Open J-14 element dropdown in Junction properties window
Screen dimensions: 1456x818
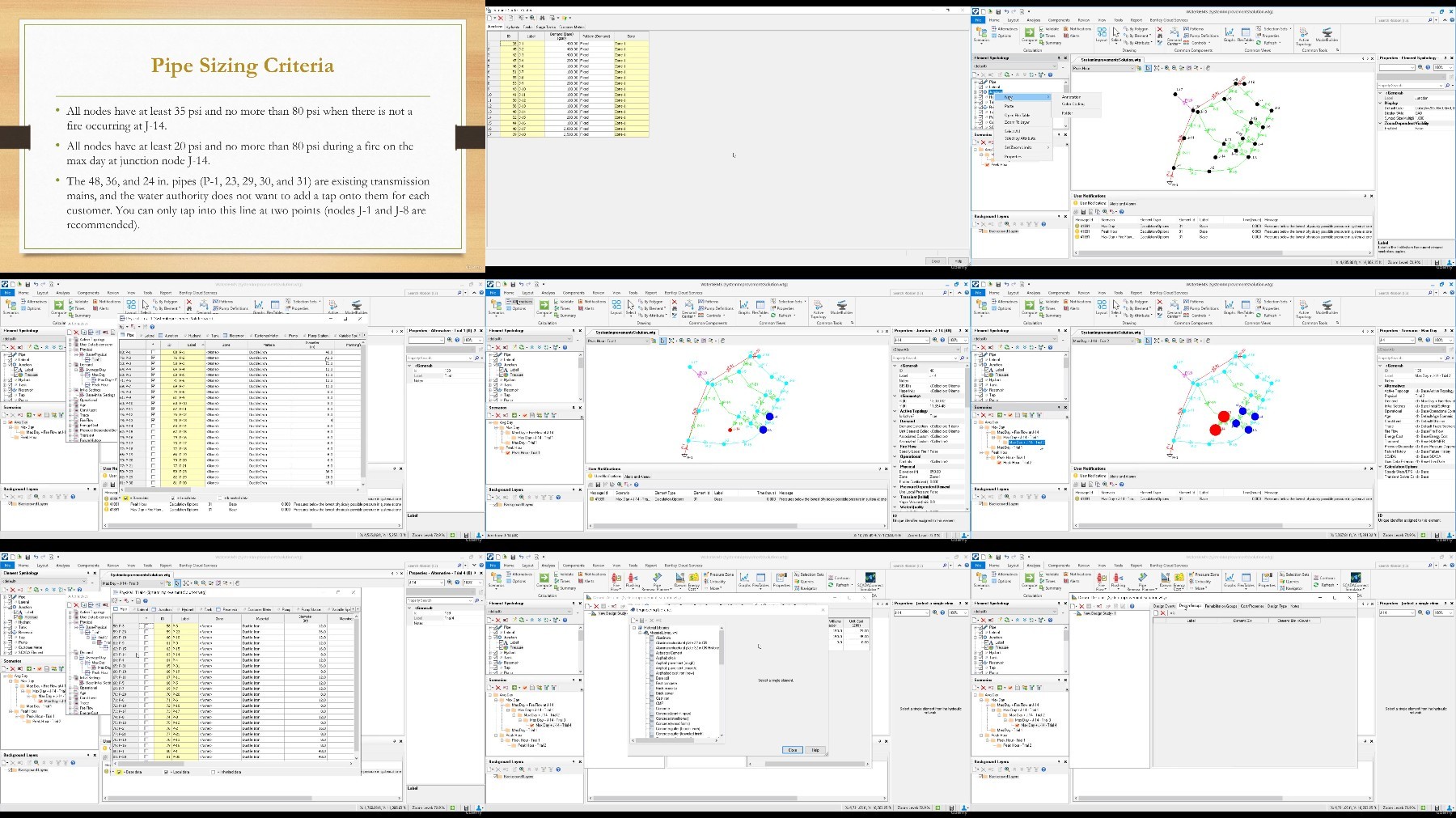927,340
